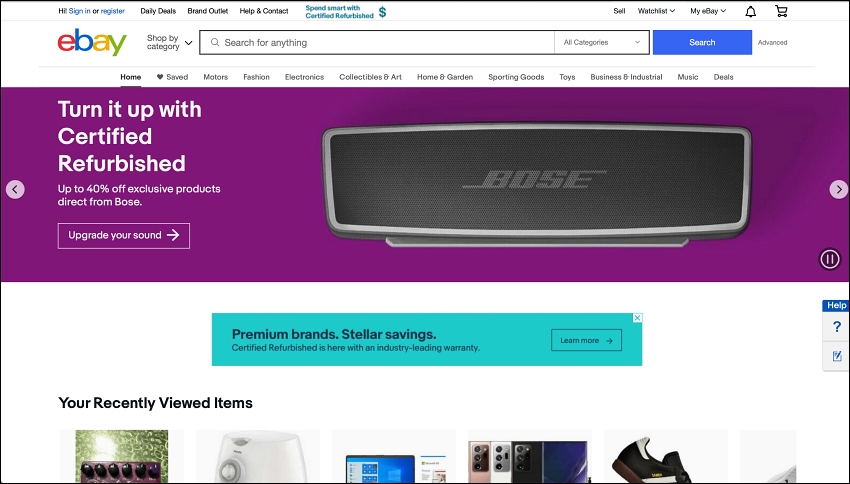Click Learn more in the teal ad
The width and height of the screenshot is (850, 484).
[x=587, y=340]
